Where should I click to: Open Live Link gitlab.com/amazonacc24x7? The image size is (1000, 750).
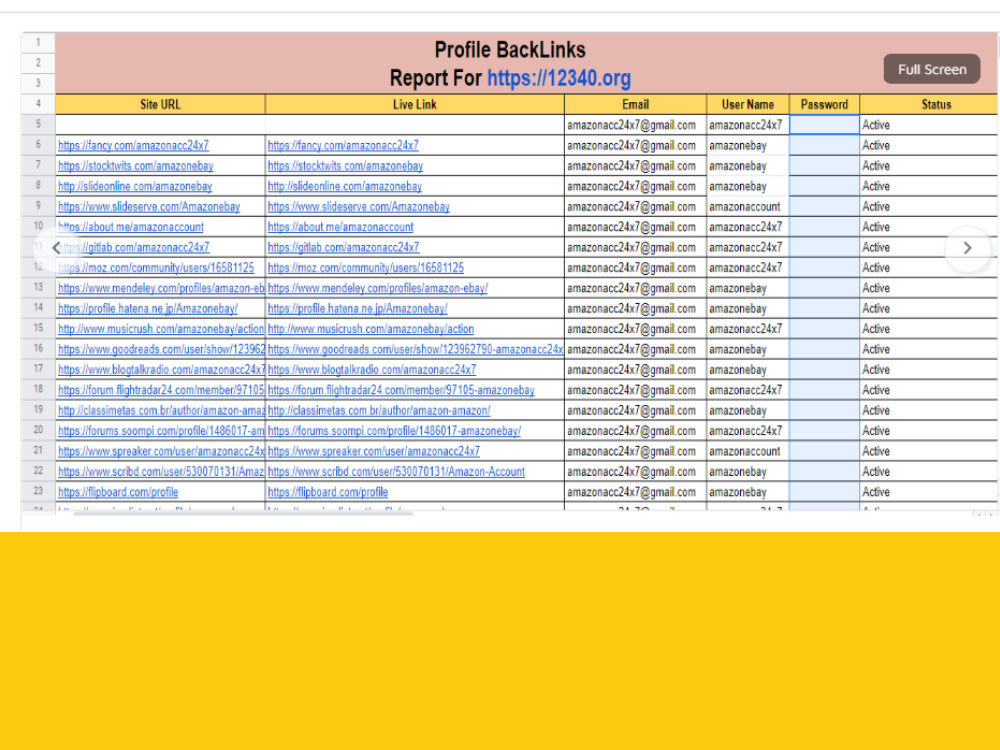click(343, 247)
